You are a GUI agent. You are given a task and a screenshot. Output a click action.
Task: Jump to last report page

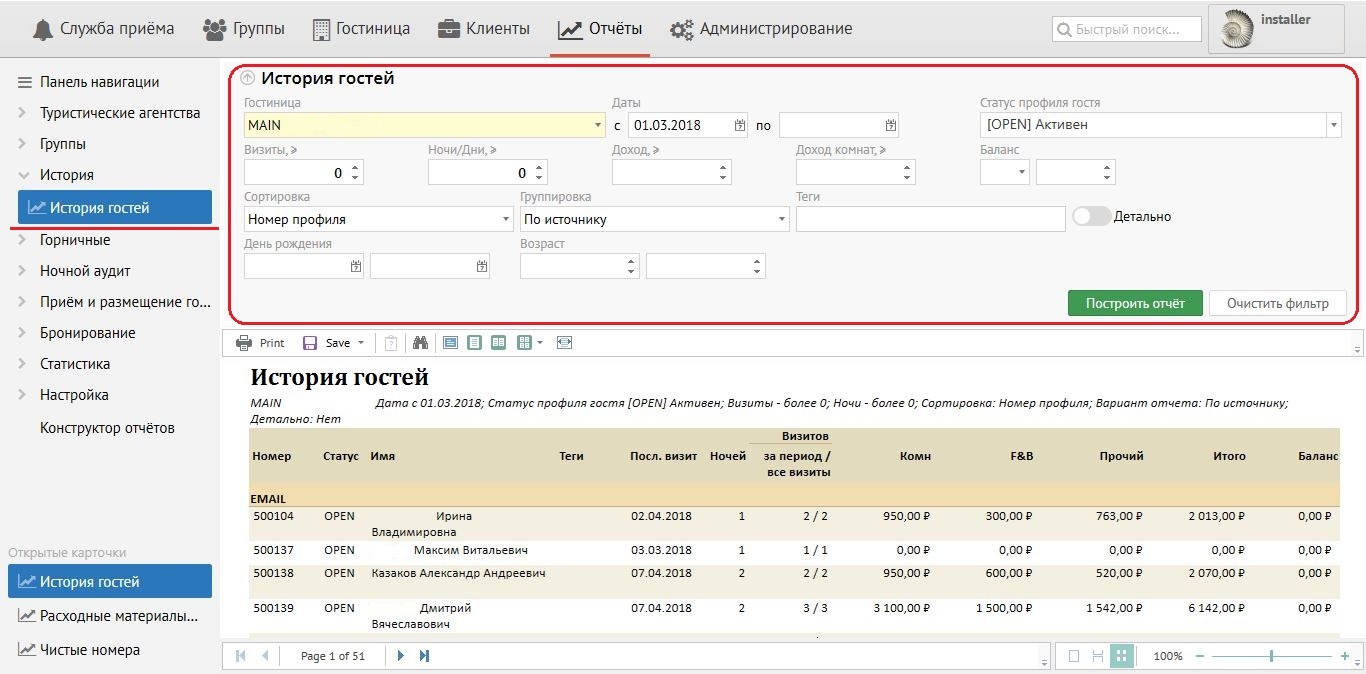pyautogui.click(x=424, y=656)
